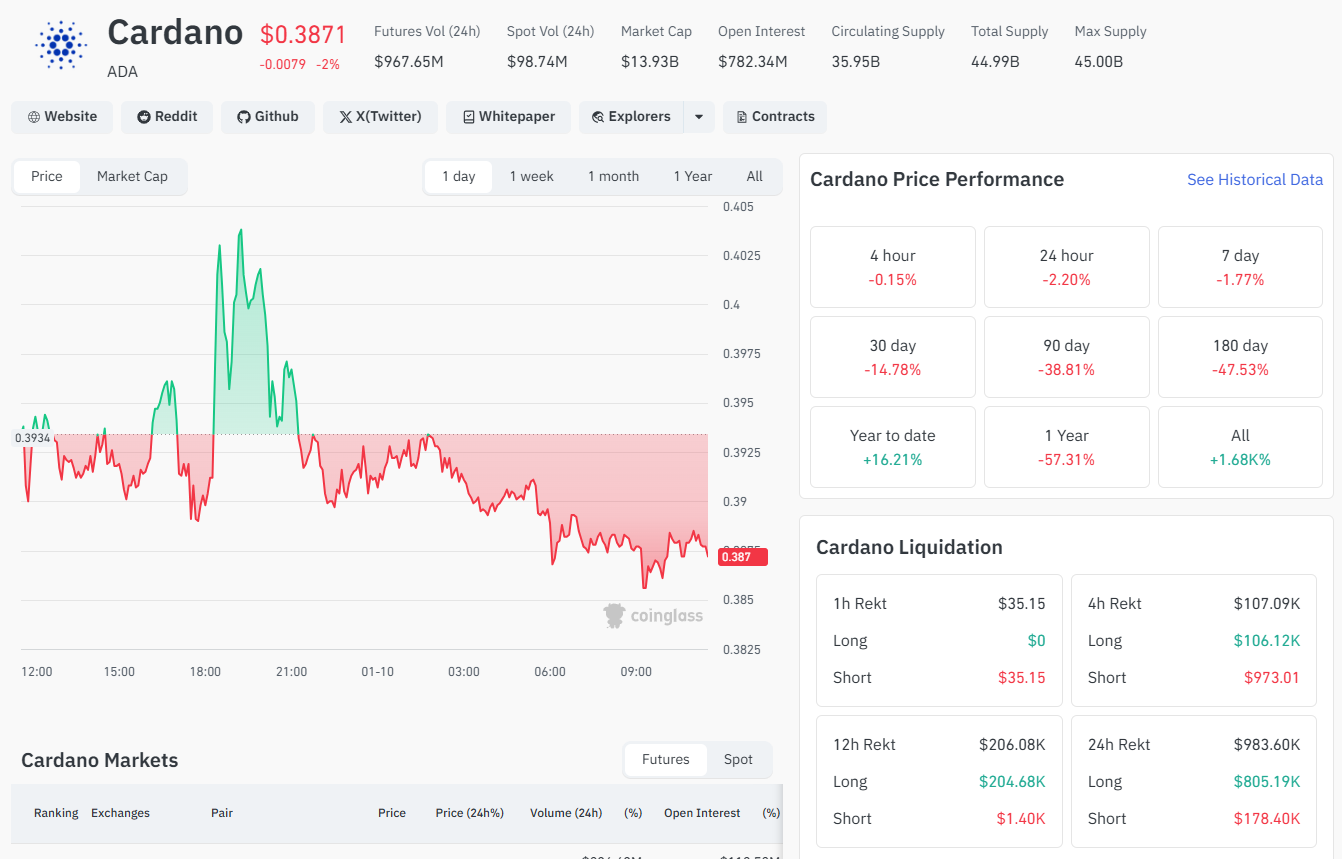Viewport: 1342px width, 859px height.
Task: Open the X(Twitter) profile button
Action: point(380,117)
